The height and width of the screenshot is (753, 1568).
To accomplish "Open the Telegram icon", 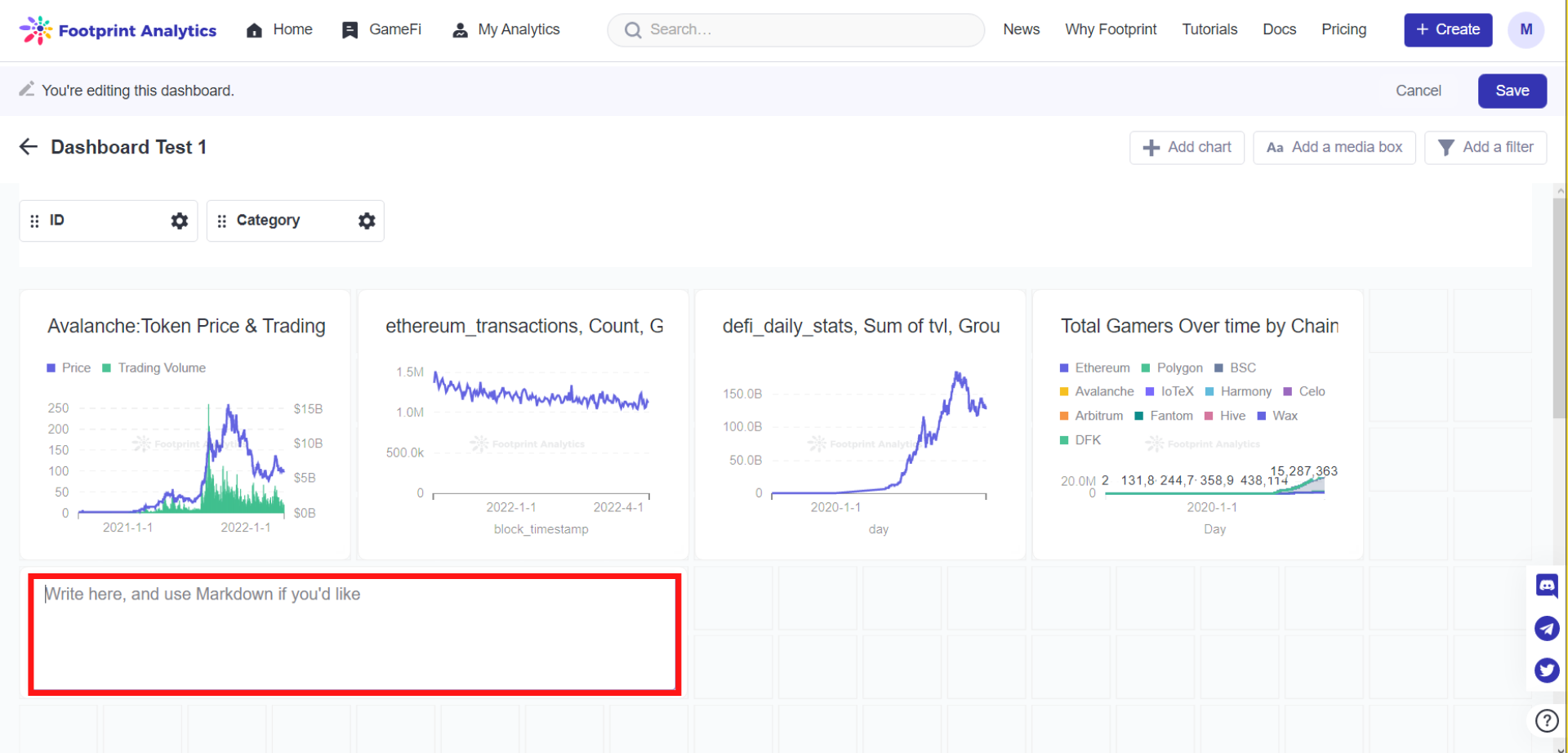I will point(1547,628).
